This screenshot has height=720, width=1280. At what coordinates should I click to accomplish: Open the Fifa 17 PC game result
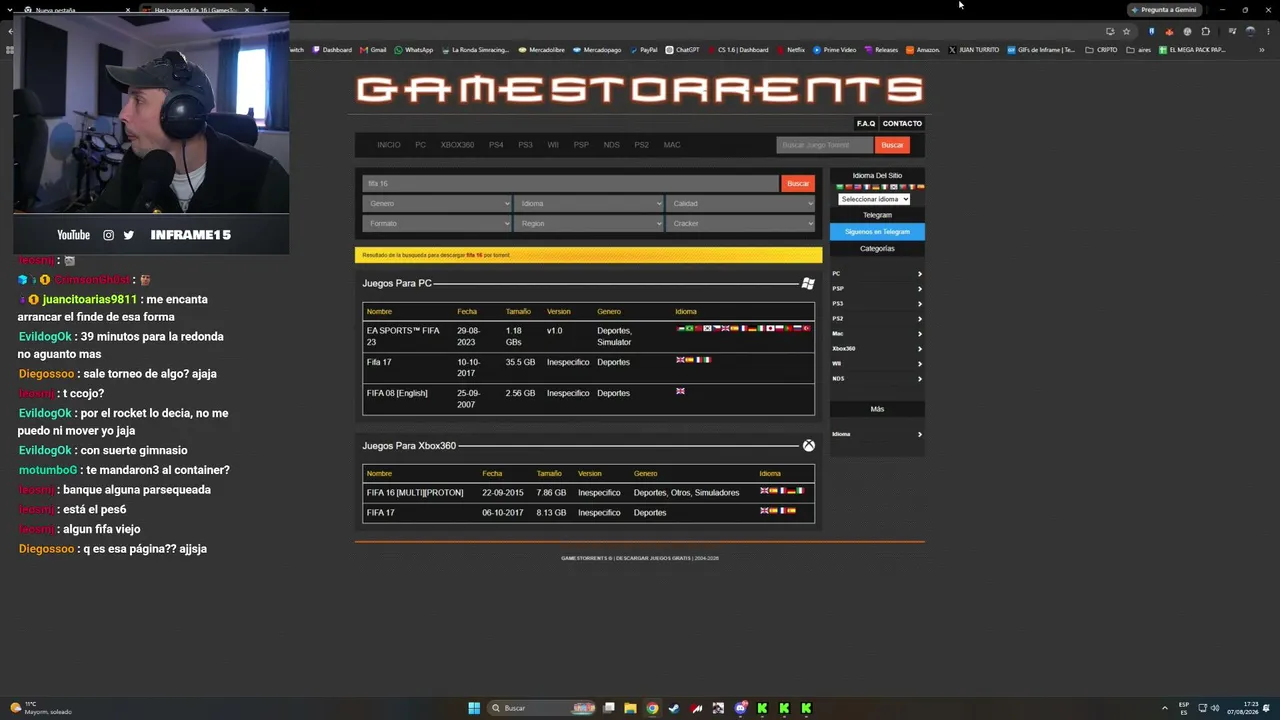[379, 362]
